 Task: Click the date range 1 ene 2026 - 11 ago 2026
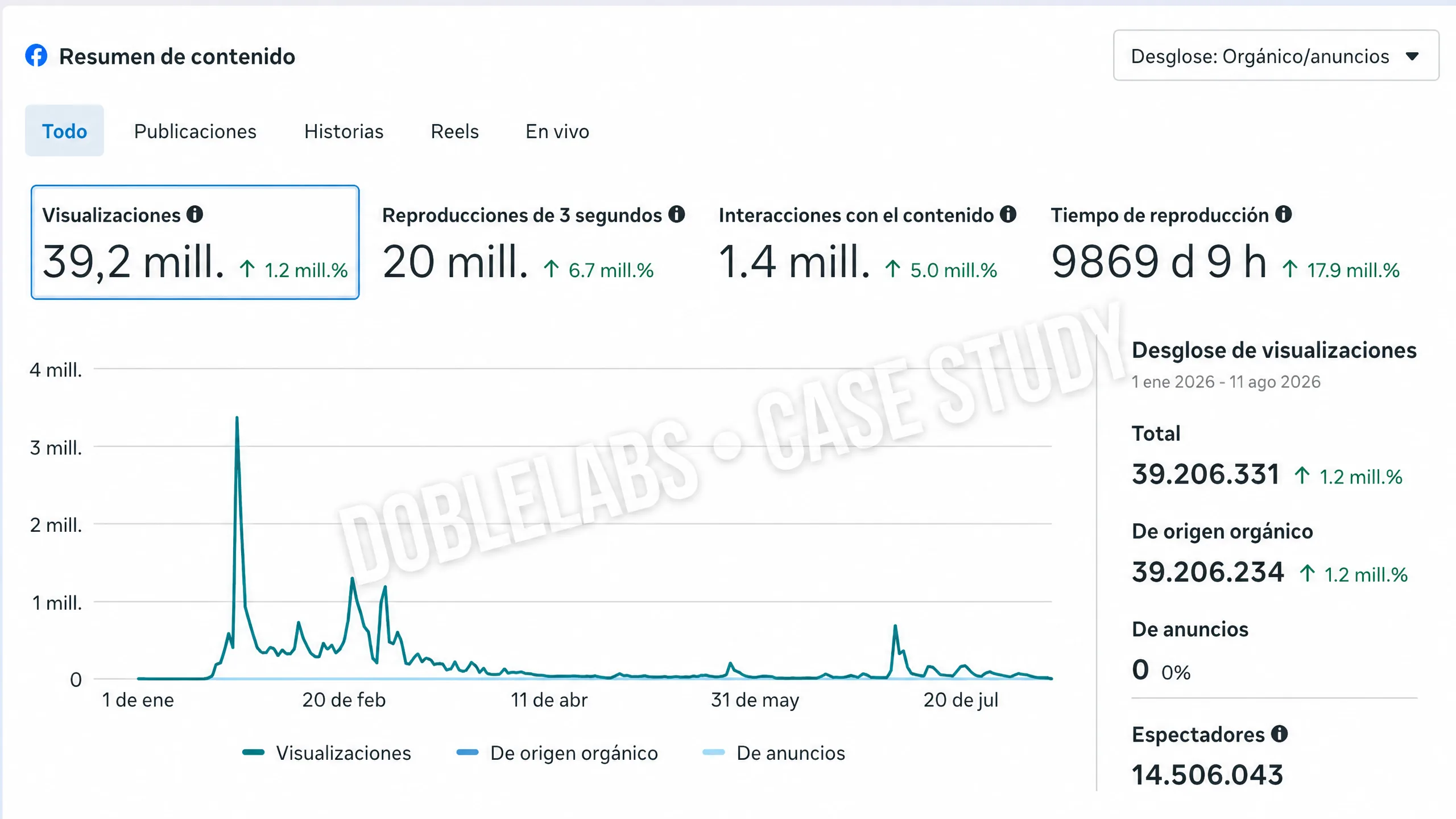[x=1226, y=382]
